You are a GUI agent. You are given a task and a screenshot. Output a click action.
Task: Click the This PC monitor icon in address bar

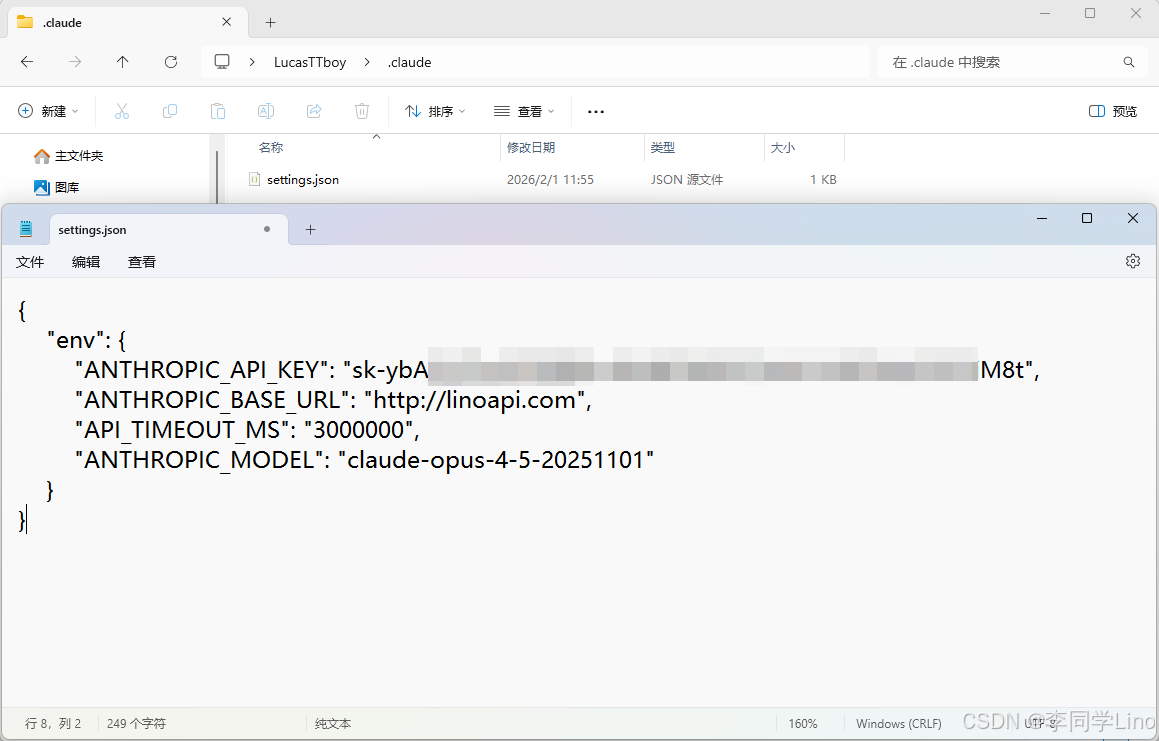coord(222,62)
